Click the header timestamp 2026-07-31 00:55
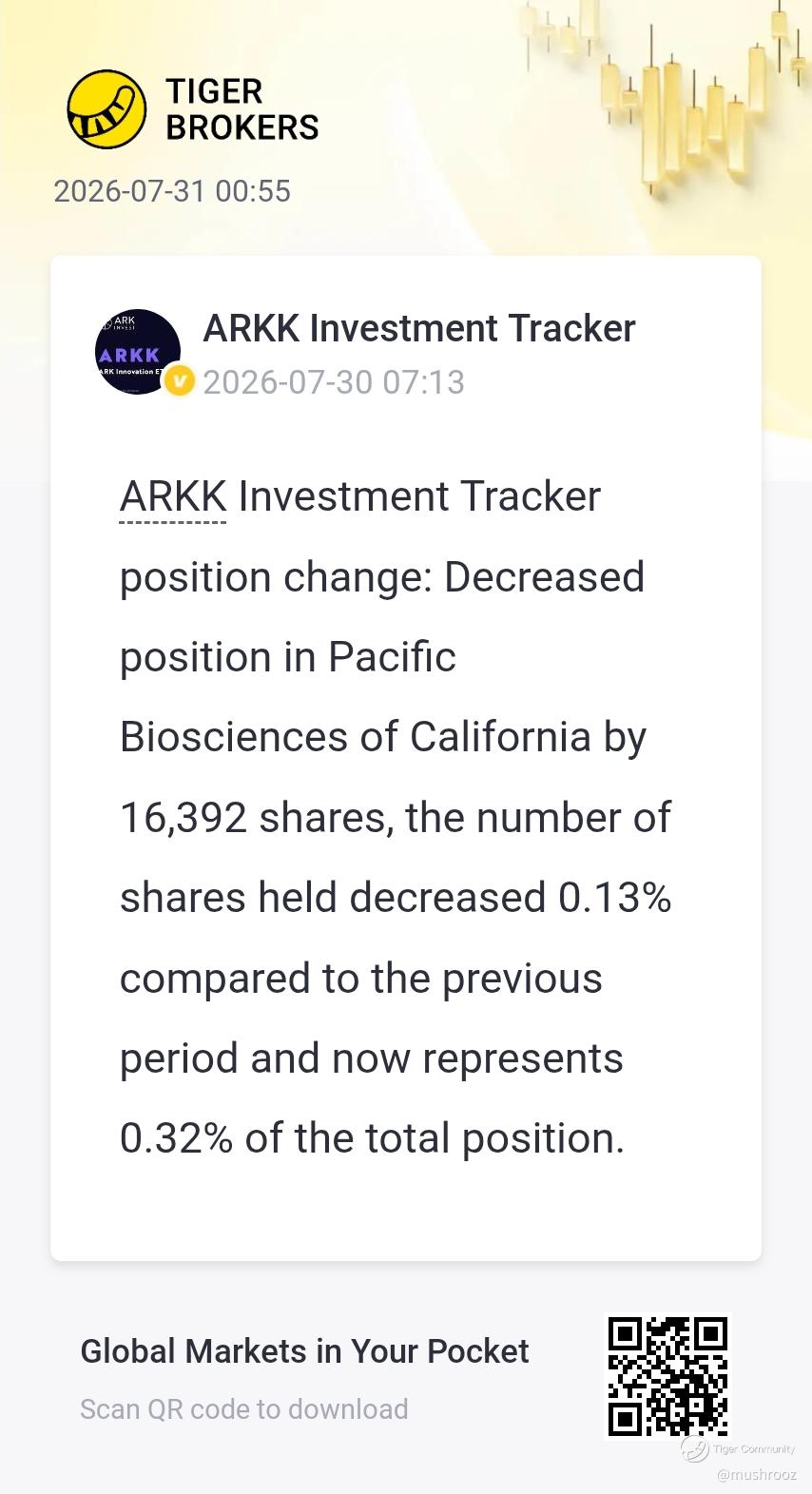812x1494 pixels. [x=172, y=191]
